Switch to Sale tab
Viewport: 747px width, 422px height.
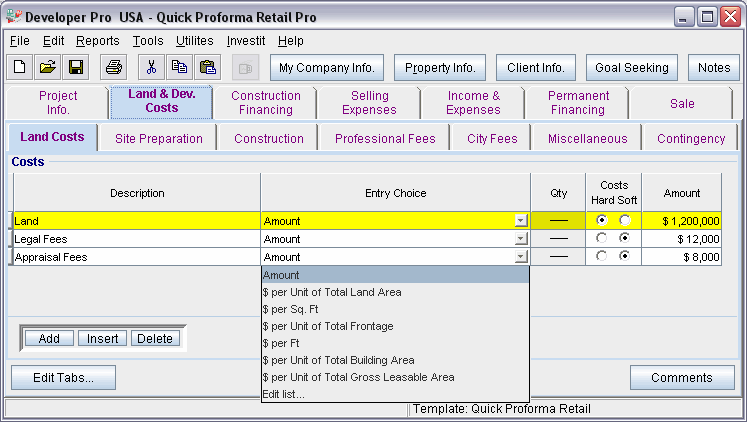682,103
